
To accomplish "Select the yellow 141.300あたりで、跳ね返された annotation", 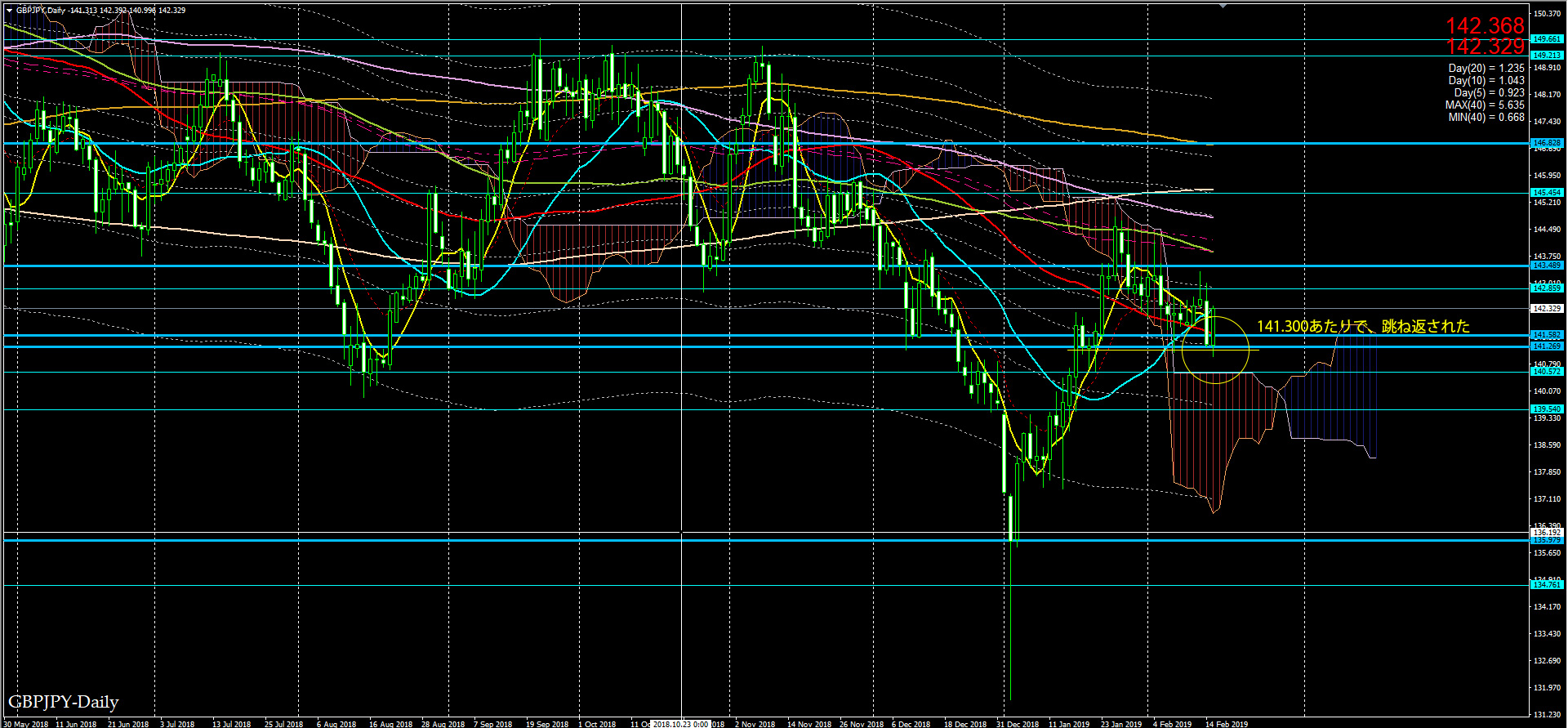I will pyautogui.click(x=1363, y=326).
